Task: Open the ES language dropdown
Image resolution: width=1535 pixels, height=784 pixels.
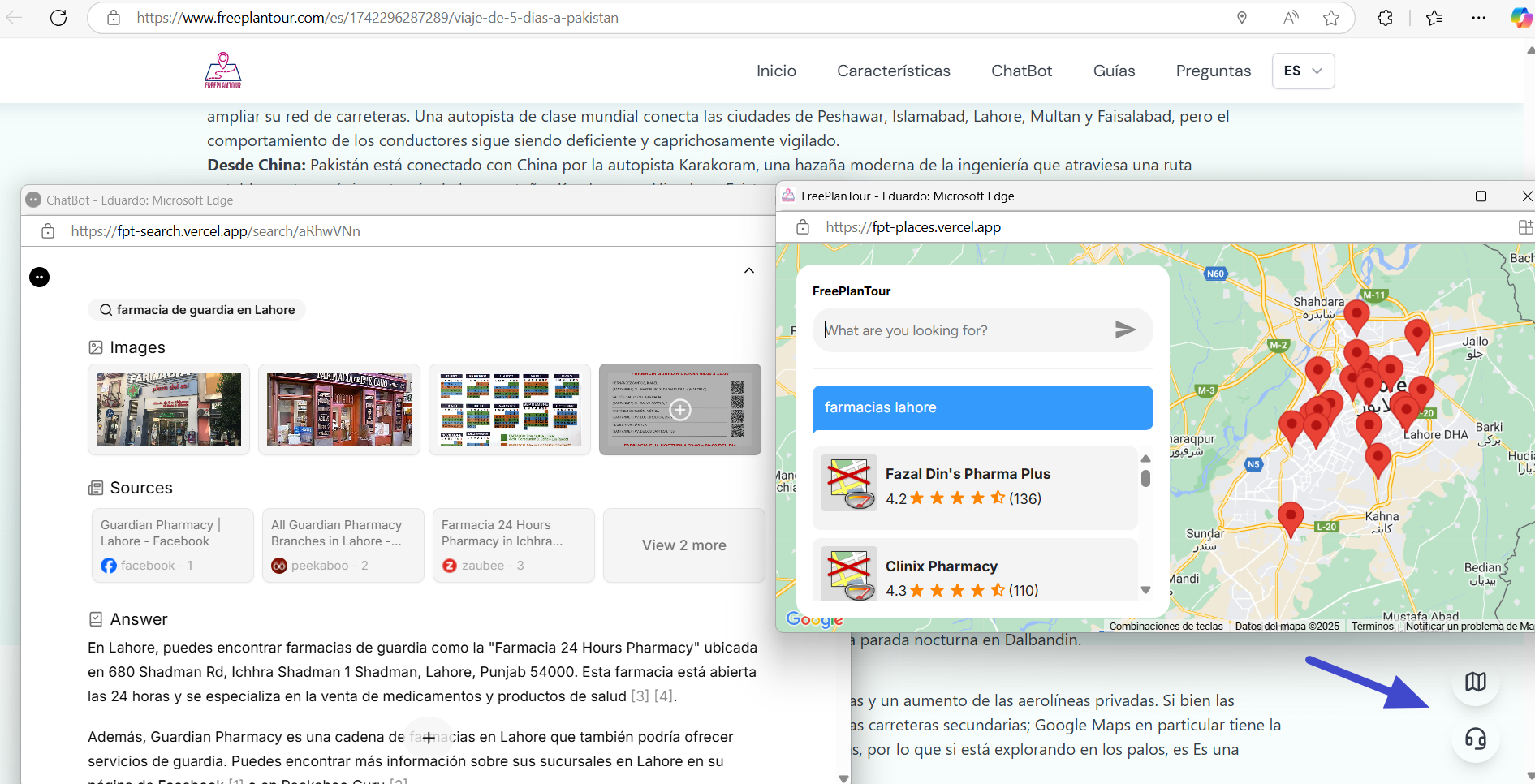Action: tap(1303, 71)
